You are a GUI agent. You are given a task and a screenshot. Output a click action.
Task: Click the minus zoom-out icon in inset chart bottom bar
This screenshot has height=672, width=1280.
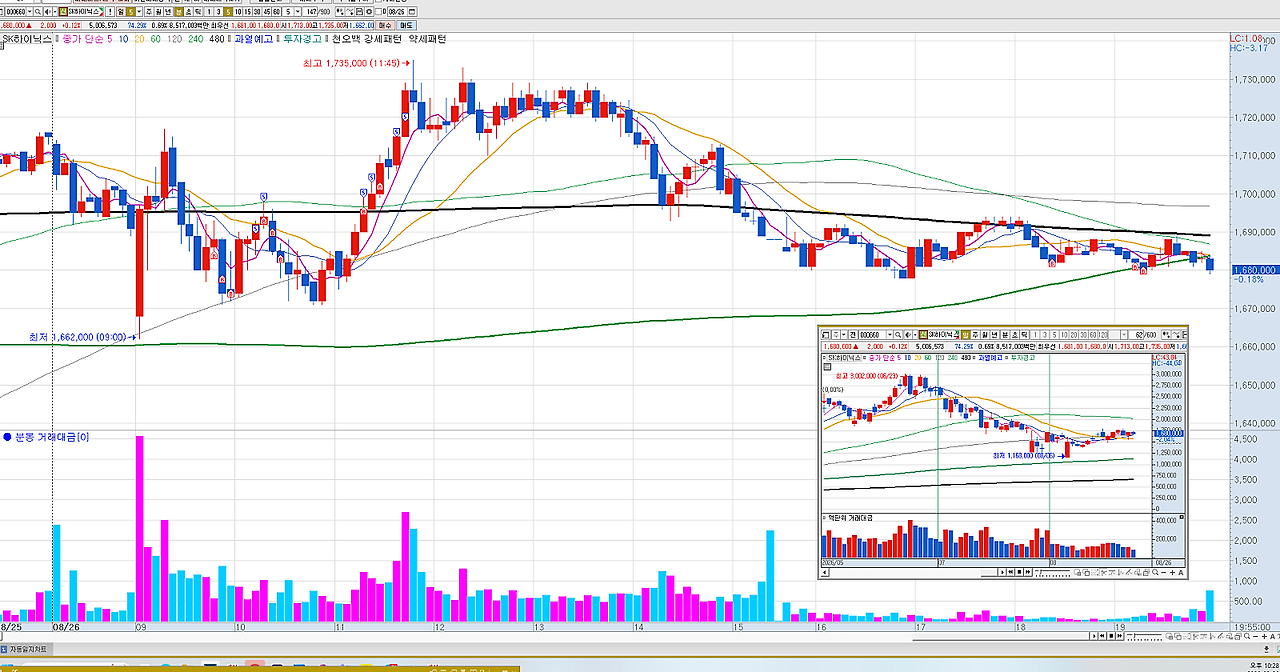click(1163, 573)
